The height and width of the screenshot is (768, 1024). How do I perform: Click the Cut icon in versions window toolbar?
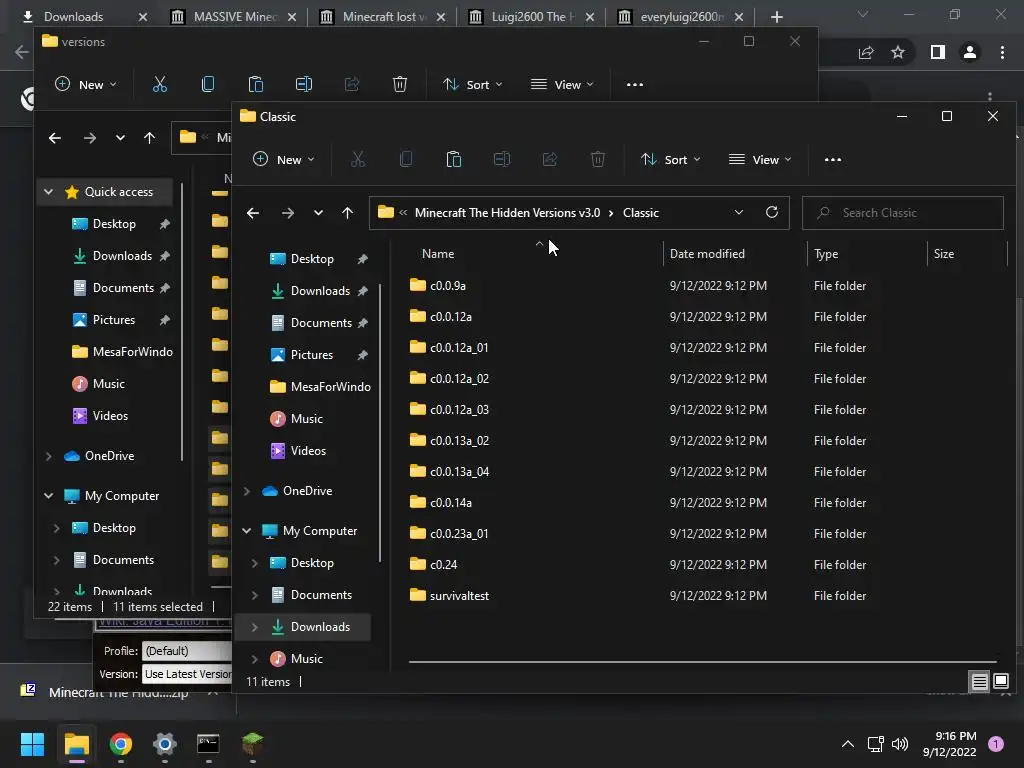coord(160,84)
